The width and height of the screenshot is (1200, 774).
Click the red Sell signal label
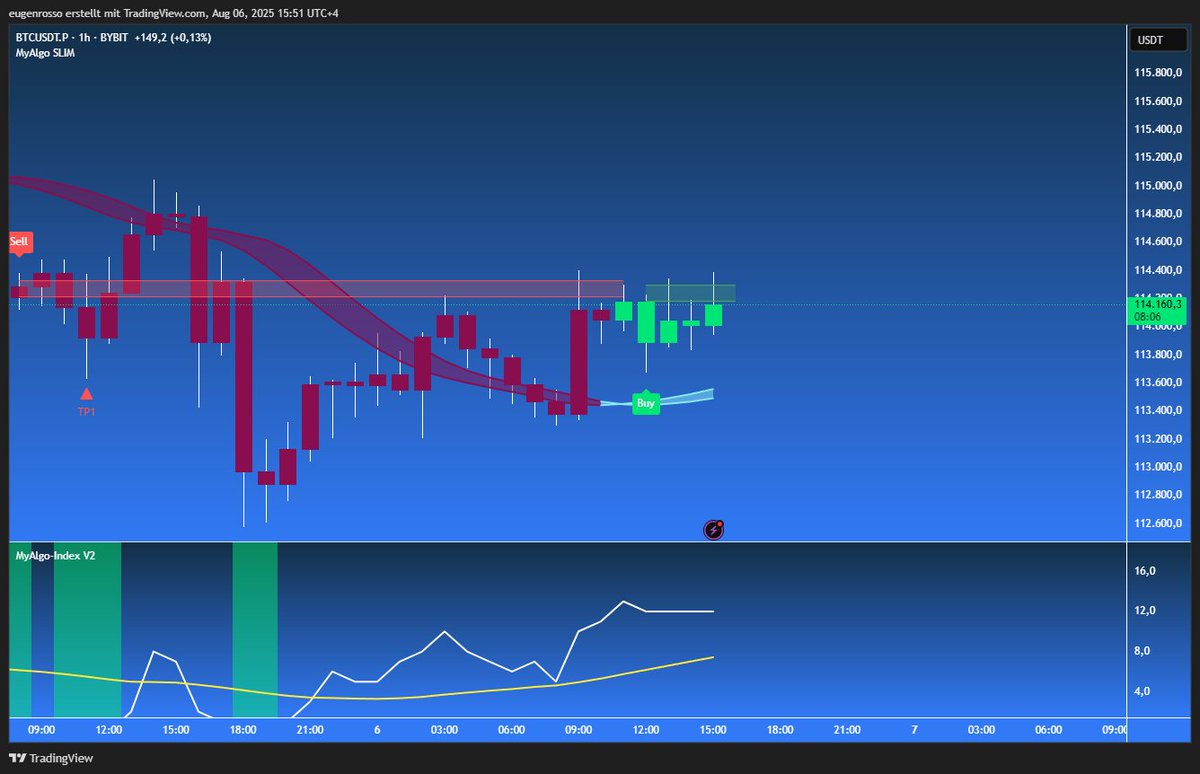20,242
